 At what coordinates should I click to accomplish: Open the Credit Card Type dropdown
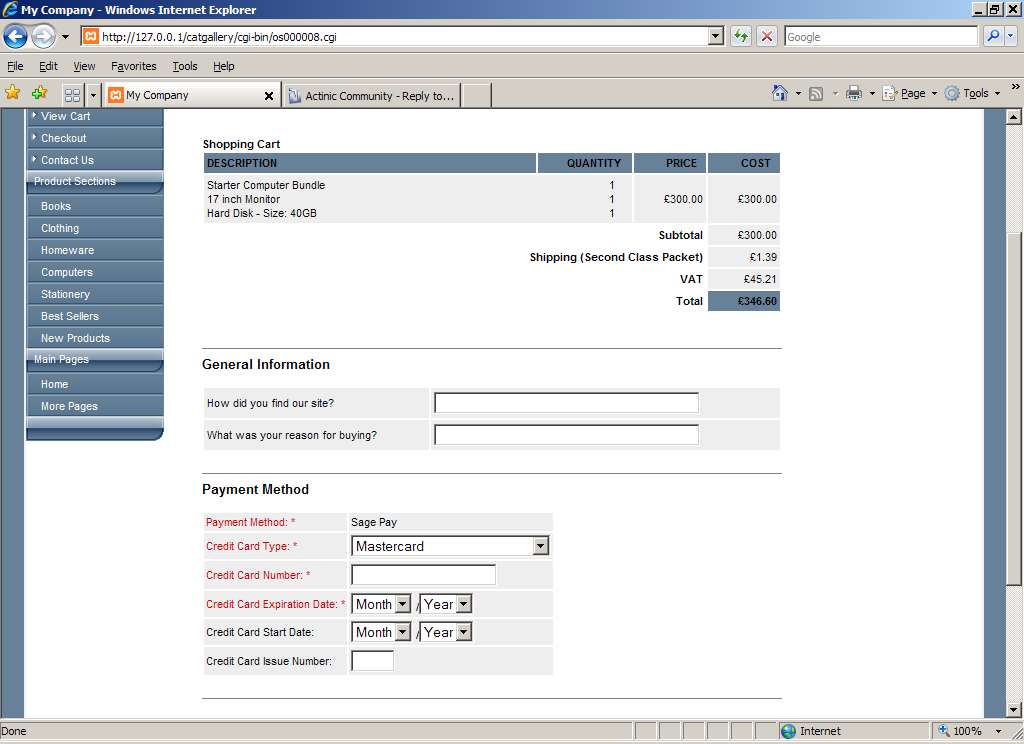click(x=540, y=546)
